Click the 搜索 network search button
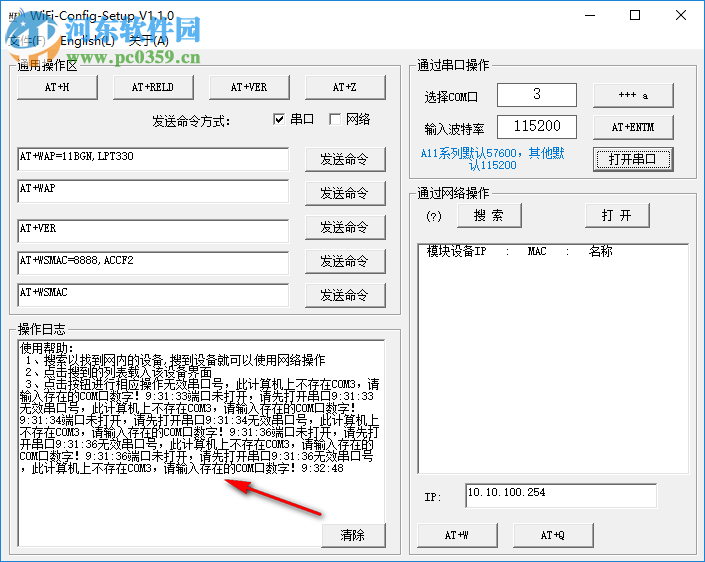This screenshot has width=705, height=562. click(x=489, y=215)
